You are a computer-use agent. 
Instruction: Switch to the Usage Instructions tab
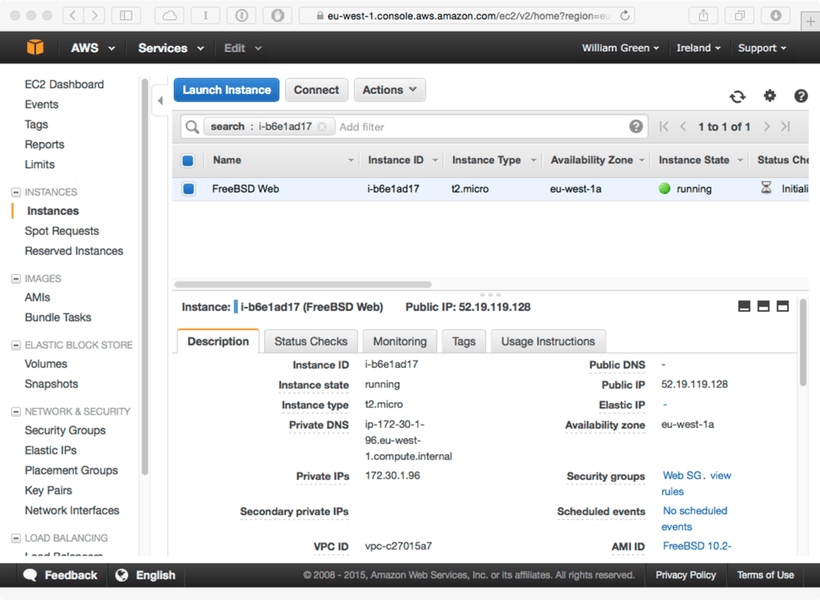[x=548, y=342]
